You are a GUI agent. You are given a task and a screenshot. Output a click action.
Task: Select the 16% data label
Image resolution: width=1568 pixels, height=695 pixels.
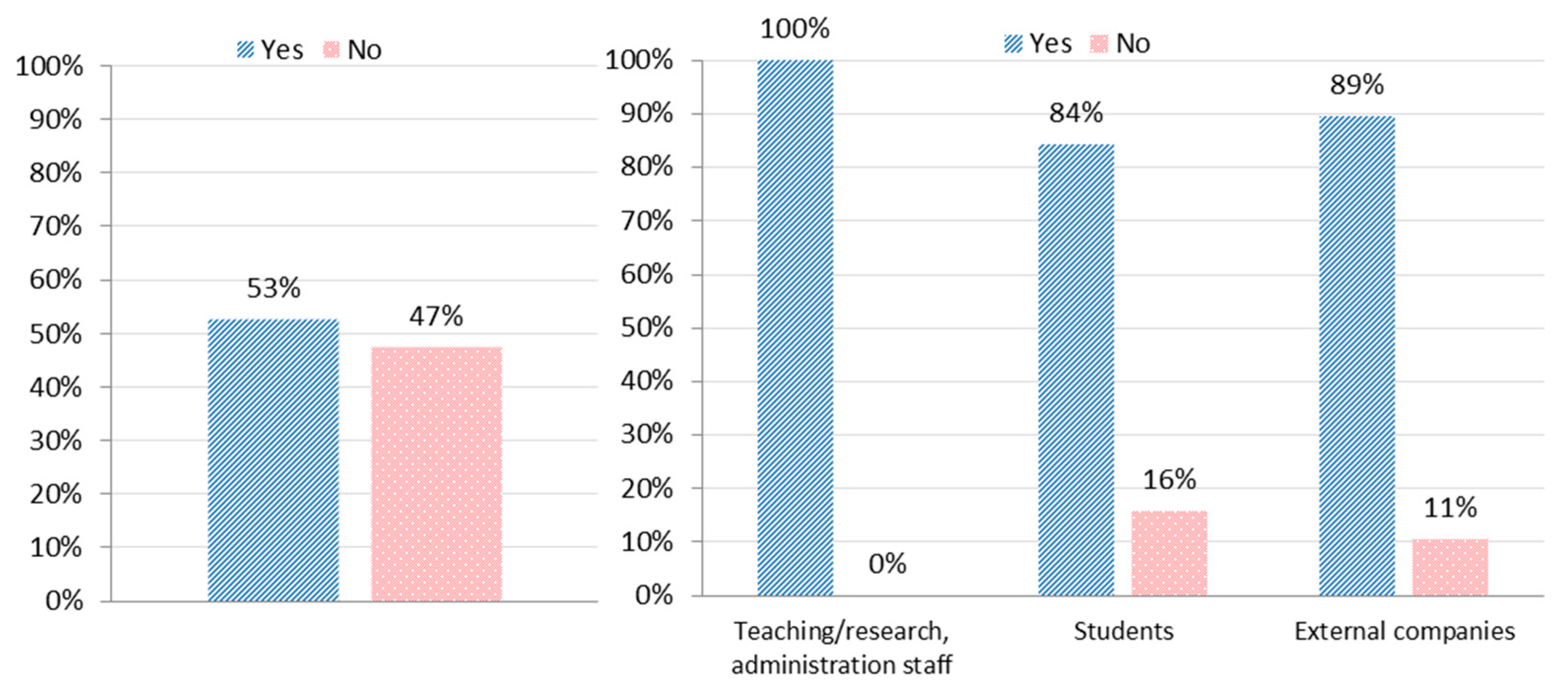tap(1169, 480)
